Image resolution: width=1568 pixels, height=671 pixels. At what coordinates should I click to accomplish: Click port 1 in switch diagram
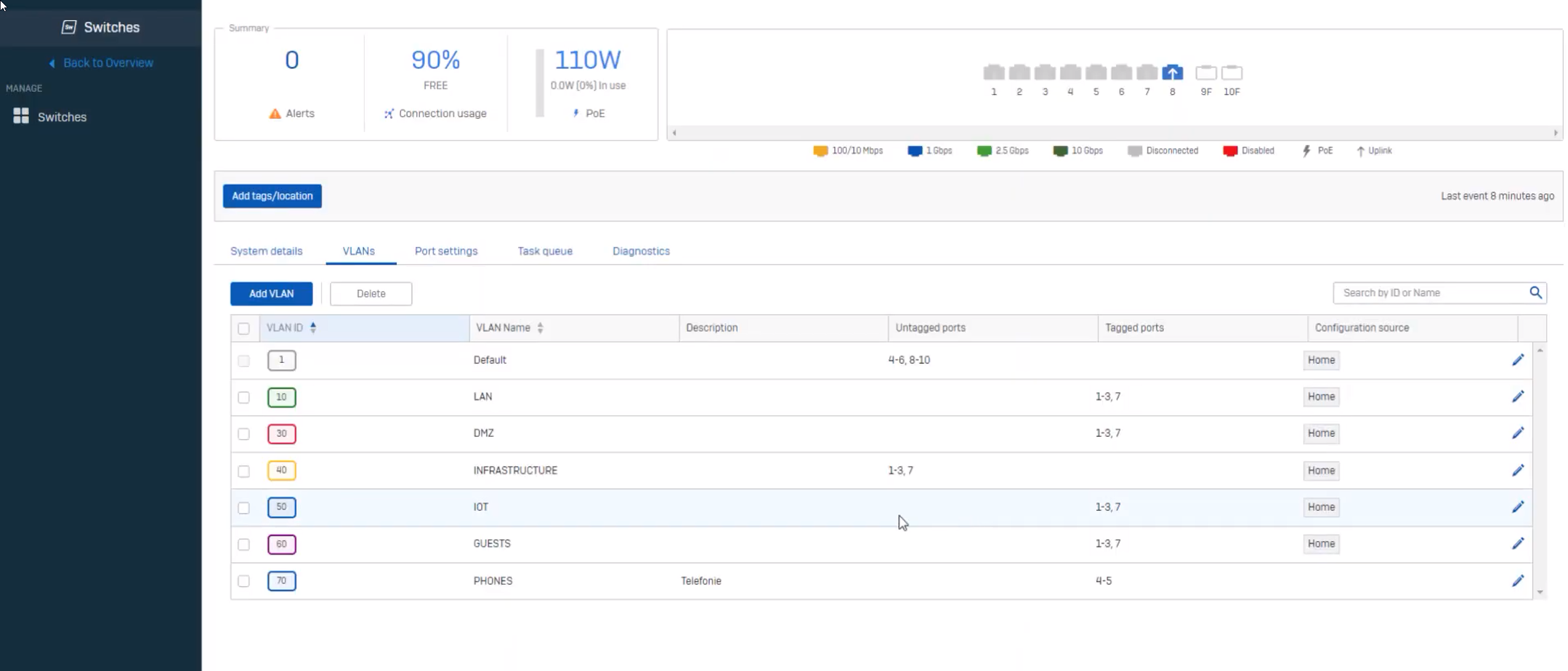tap(993, 73)
